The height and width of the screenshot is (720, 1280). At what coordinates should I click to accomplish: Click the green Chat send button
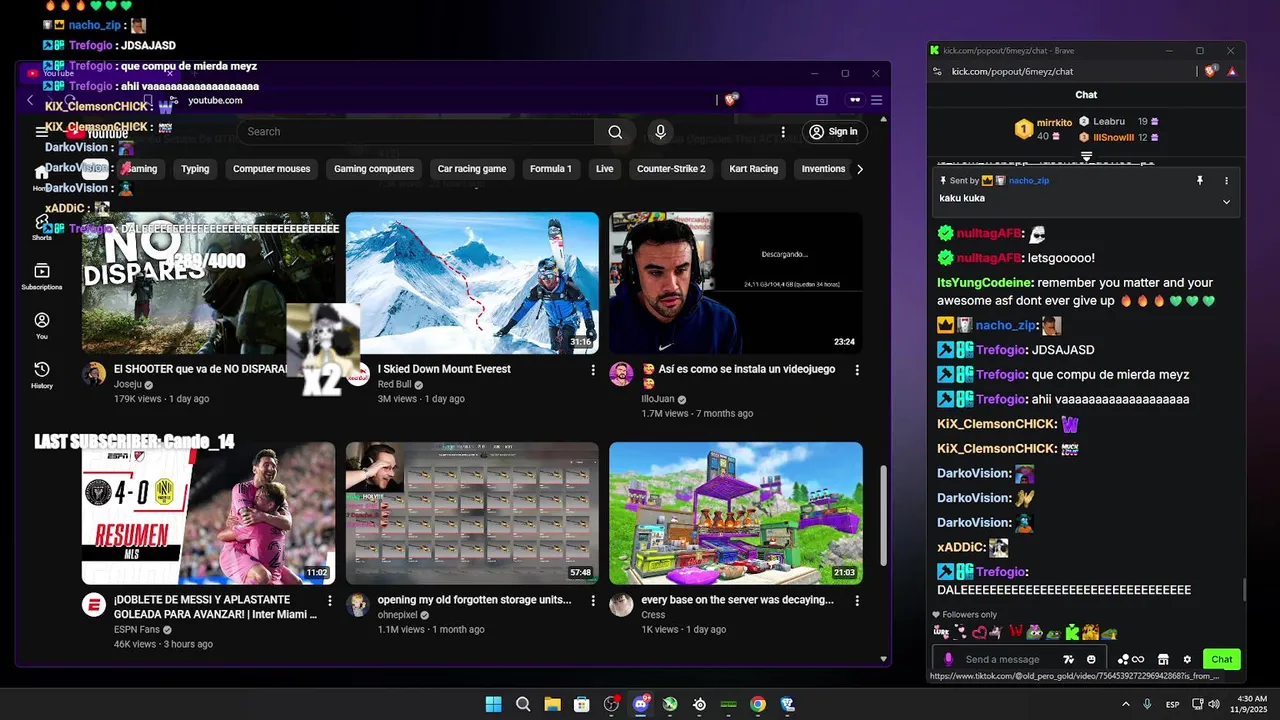pos(1222,660)
